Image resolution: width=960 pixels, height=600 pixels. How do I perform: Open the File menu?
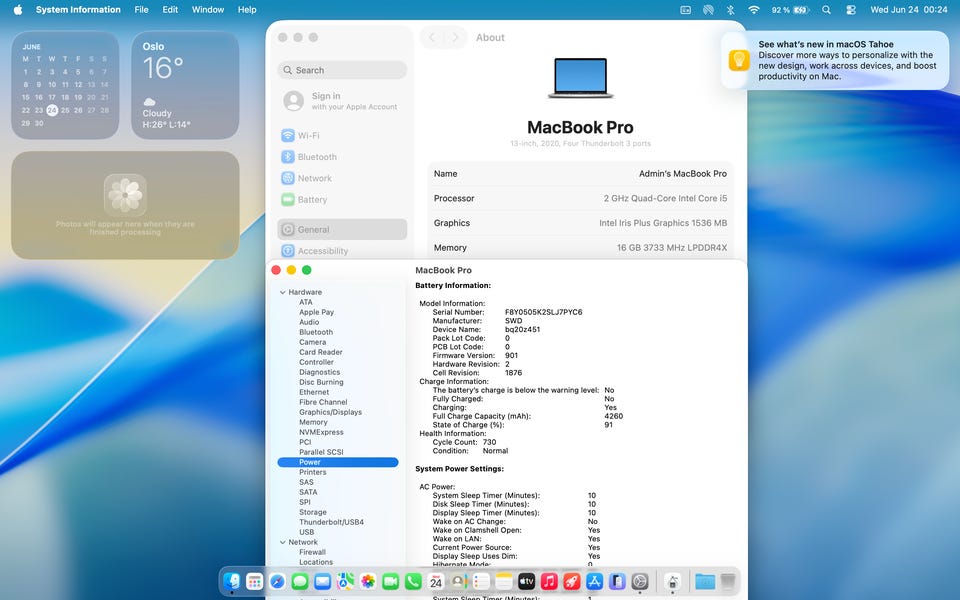(x=141, y=10)
